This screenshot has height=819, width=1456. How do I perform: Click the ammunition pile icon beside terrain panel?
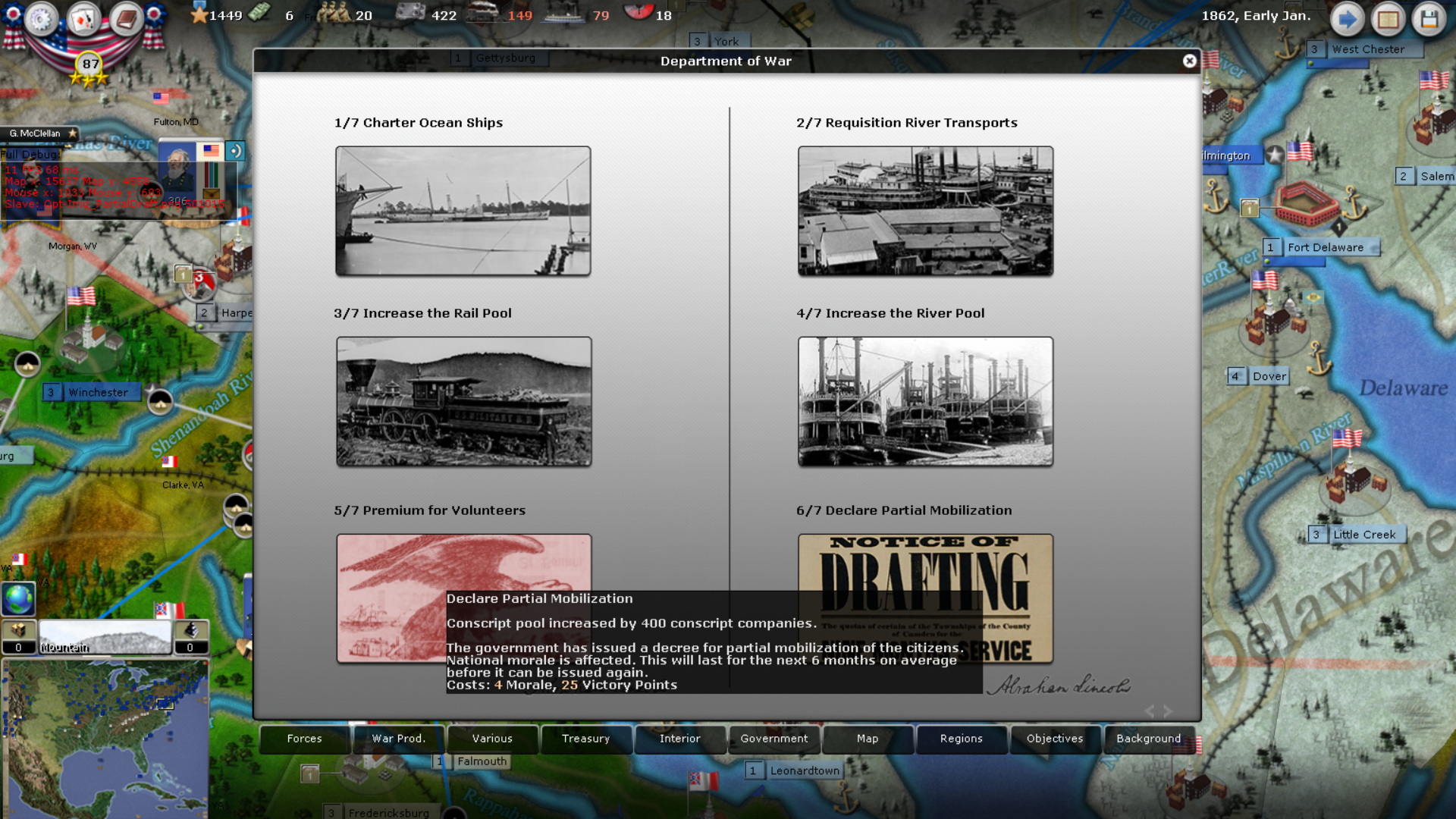tap(190, 636)
